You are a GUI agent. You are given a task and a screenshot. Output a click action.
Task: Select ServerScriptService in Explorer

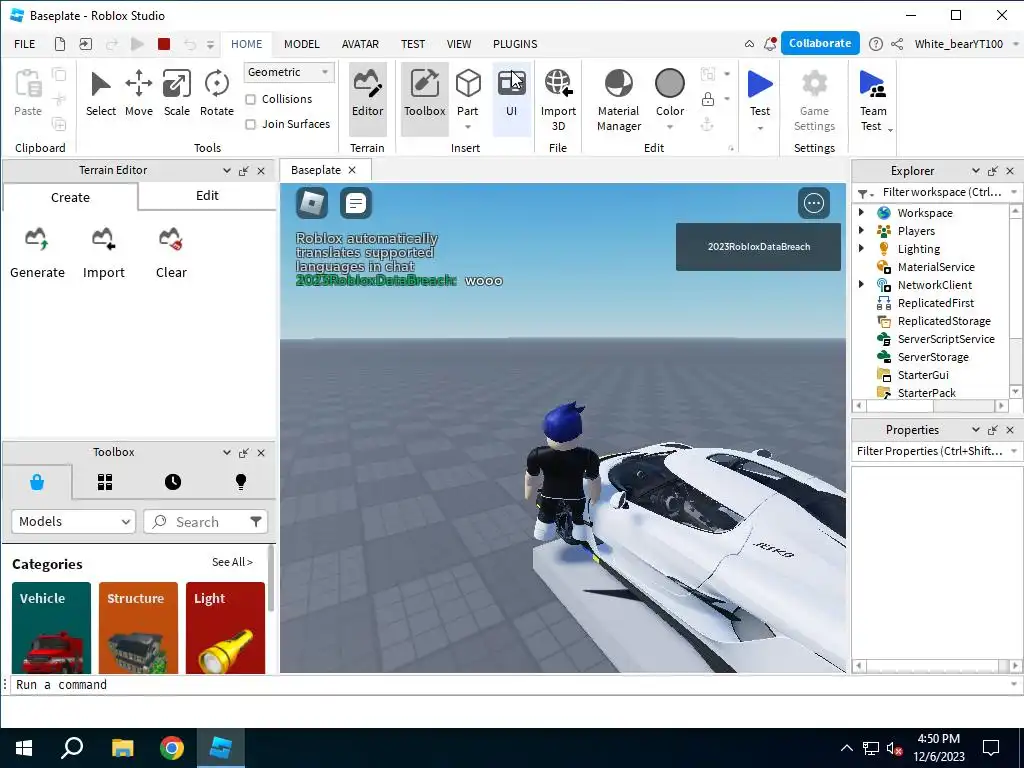946,338
